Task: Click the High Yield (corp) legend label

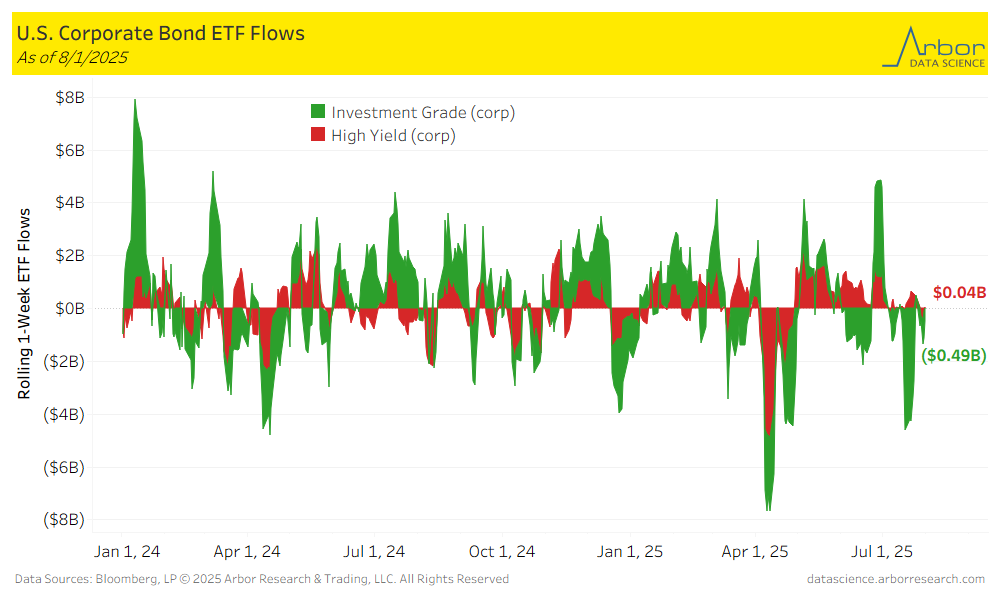Action: click(x=393, y=136)
